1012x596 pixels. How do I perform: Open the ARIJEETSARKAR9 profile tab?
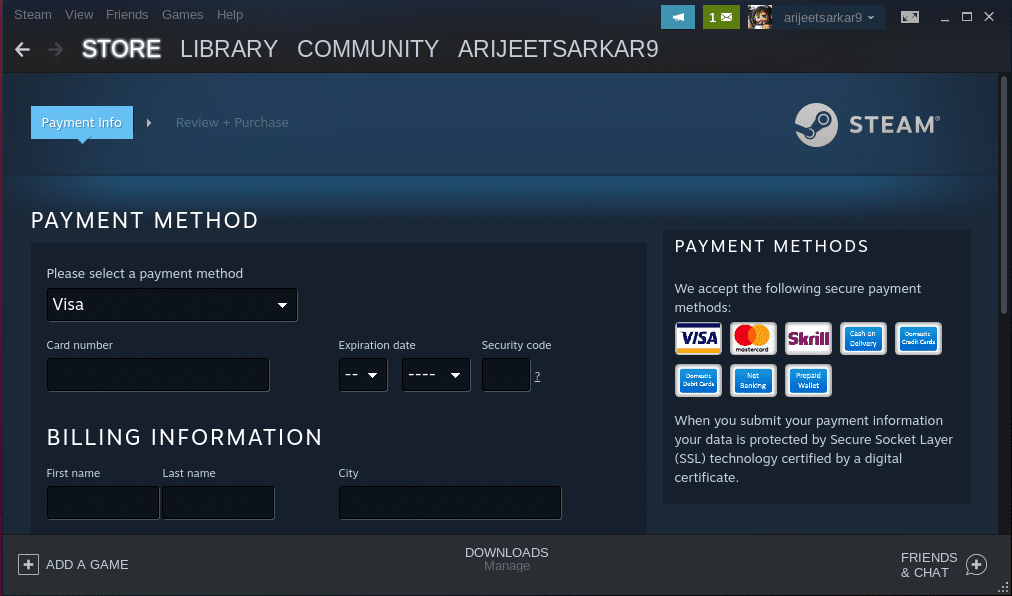tap(558, 50)
